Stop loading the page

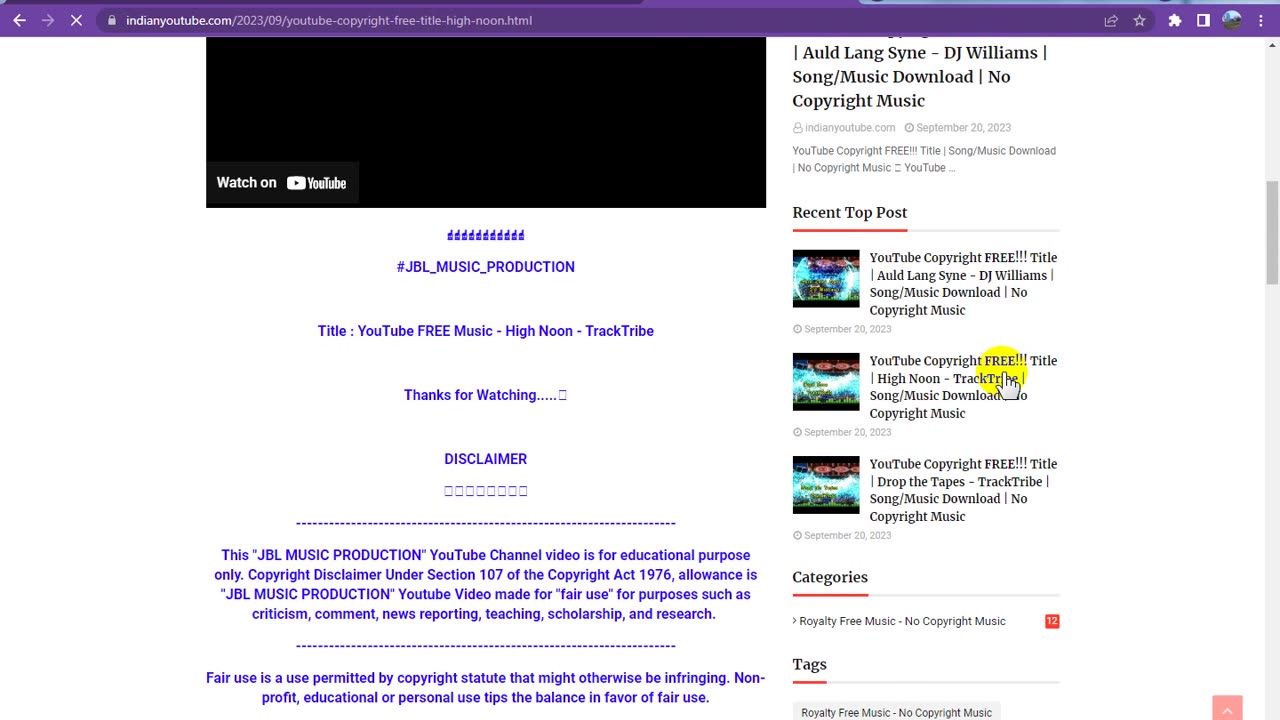click(76, 20)
